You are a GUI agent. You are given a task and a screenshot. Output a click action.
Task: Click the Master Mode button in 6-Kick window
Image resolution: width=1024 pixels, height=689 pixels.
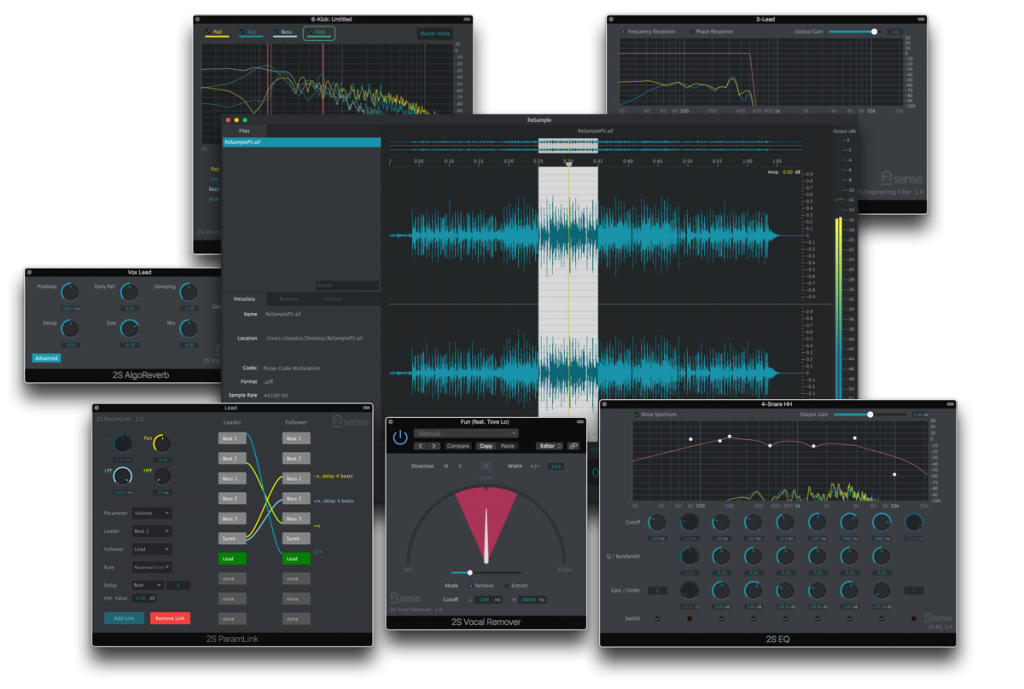click(435, 33)
